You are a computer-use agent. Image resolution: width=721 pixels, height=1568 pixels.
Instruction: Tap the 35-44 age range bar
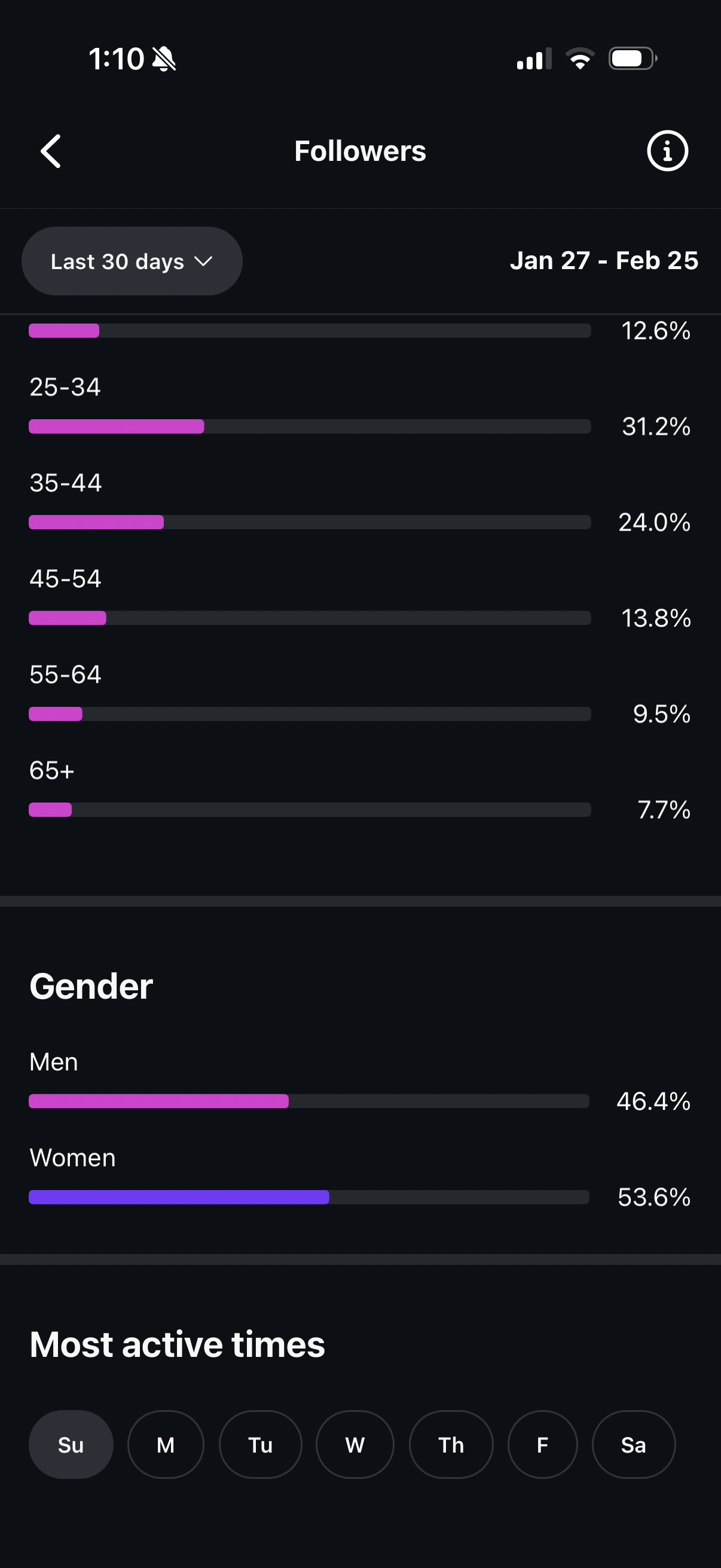(x=309, y=522)
